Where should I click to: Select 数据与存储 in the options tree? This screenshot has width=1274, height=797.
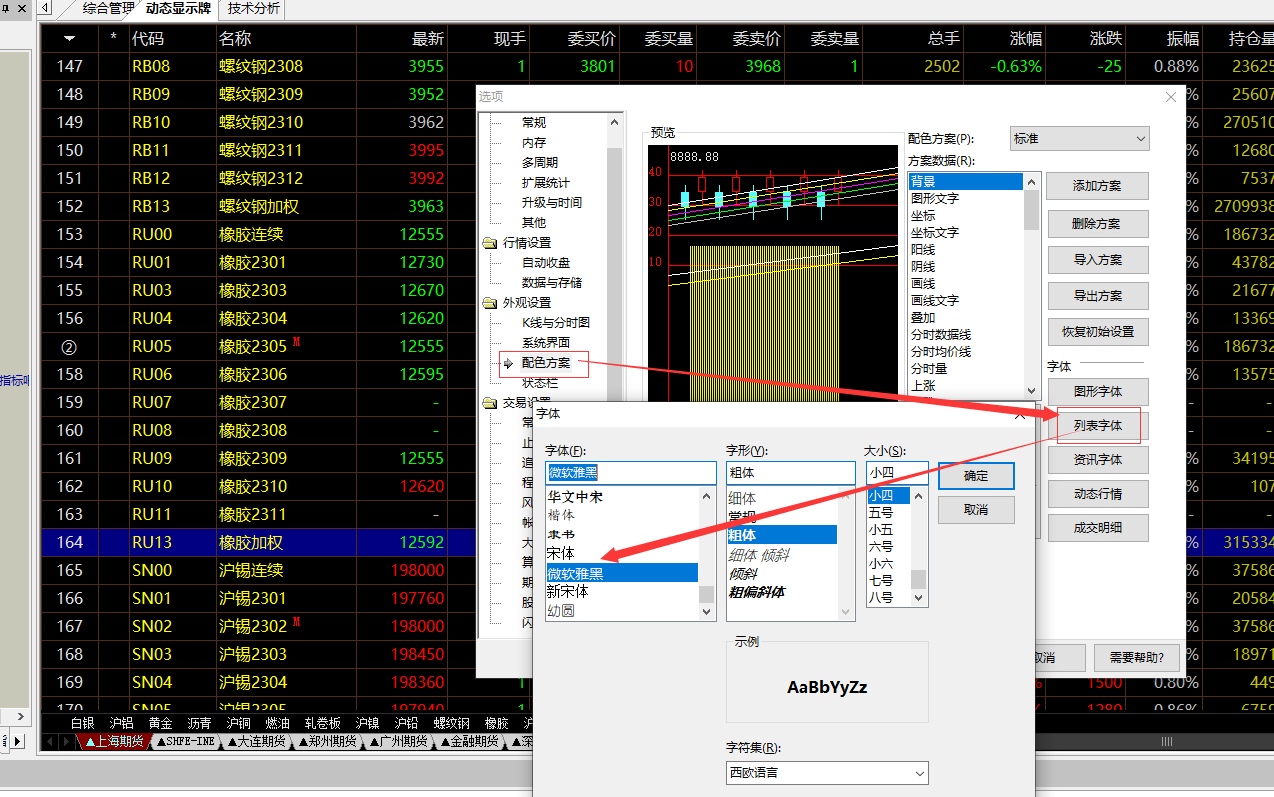click(x=552, y=283)
